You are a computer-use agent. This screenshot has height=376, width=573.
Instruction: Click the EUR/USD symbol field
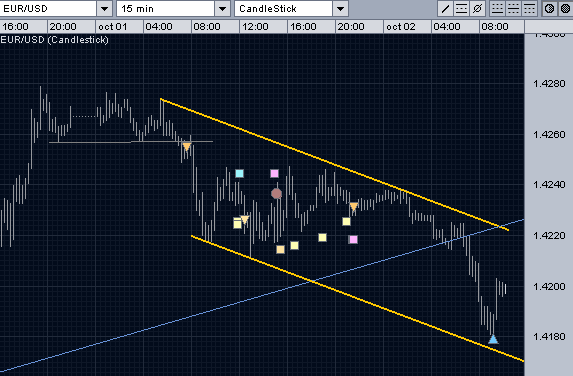(48, 8)
